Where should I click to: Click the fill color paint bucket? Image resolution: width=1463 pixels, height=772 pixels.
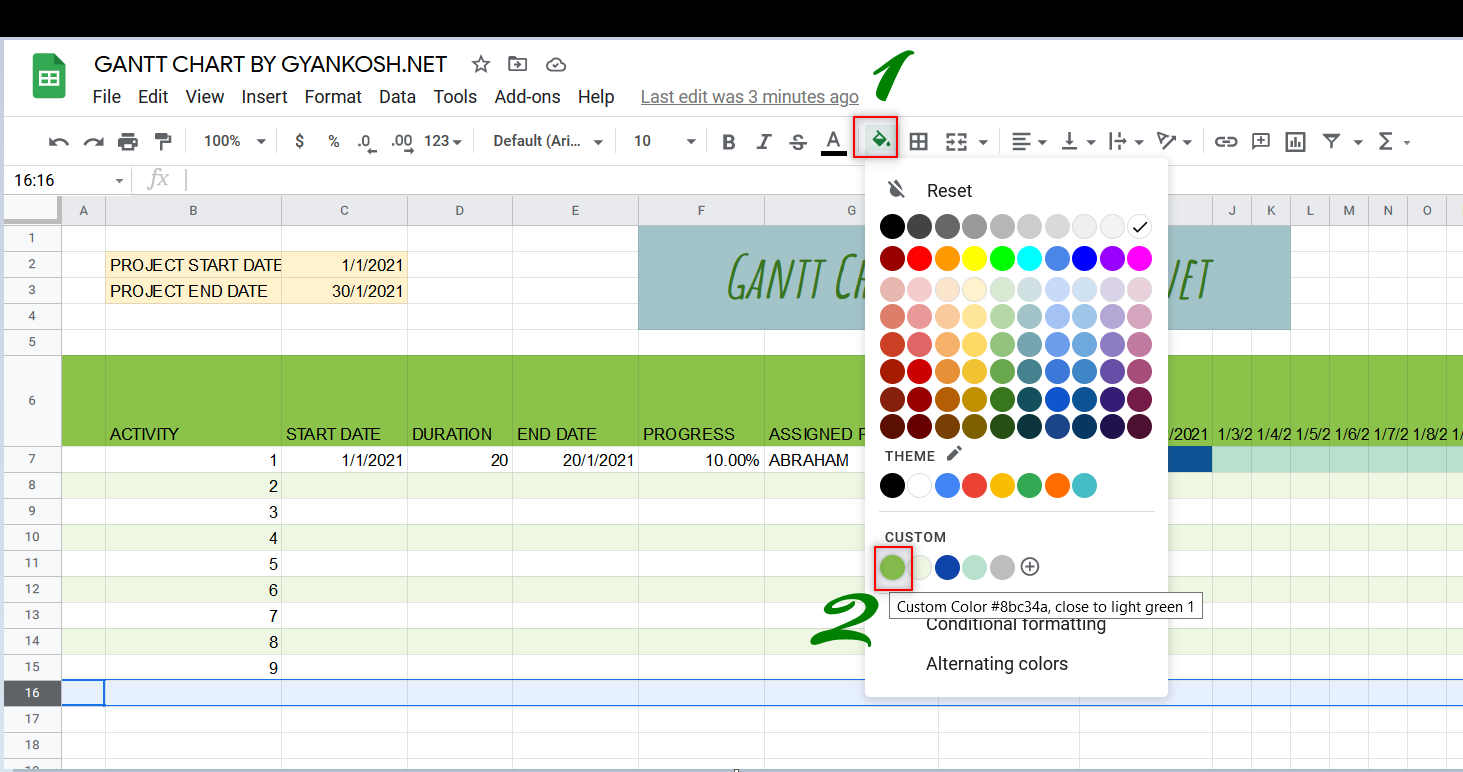click(880, 141)
